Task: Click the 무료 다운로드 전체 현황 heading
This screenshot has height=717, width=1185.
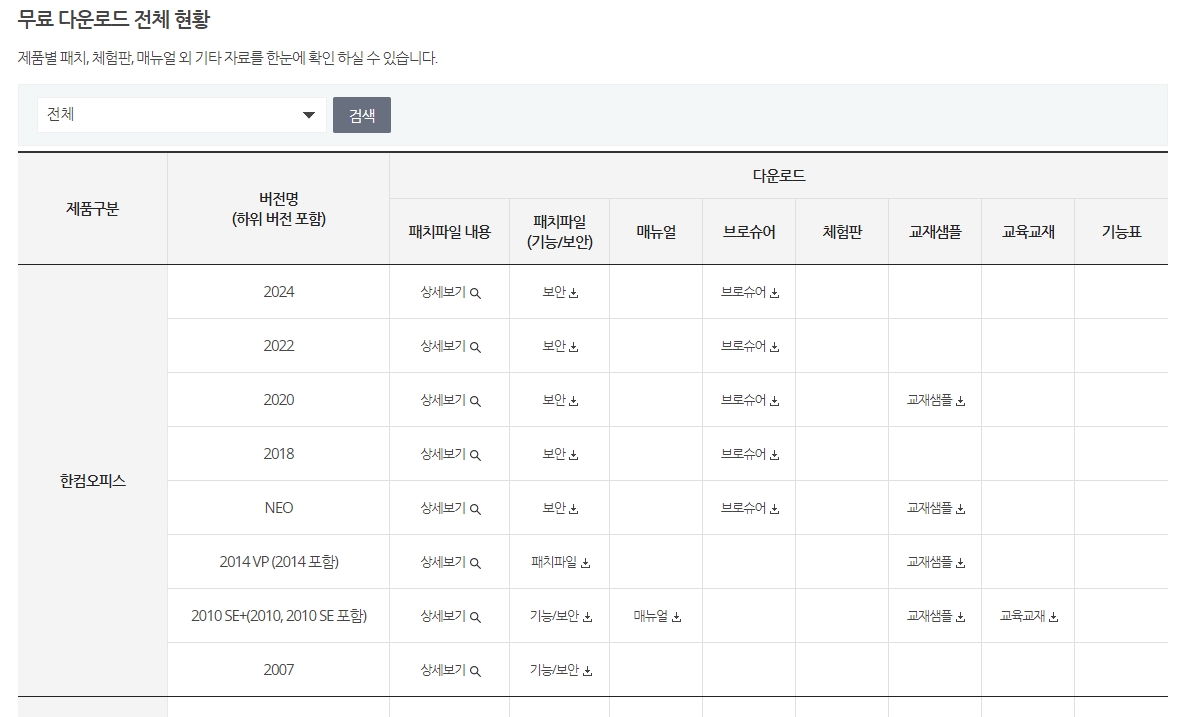Action: click(113, 19)
